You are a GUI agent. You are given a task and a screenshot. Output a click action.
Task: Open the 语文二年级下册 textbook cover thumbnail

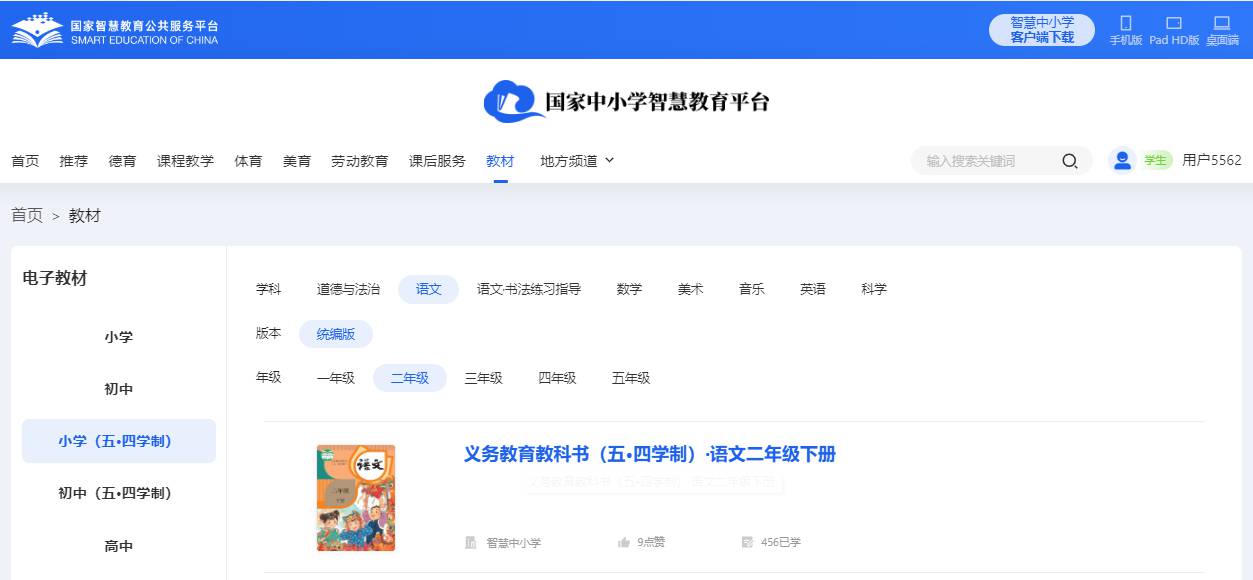[x=356, y=498]
